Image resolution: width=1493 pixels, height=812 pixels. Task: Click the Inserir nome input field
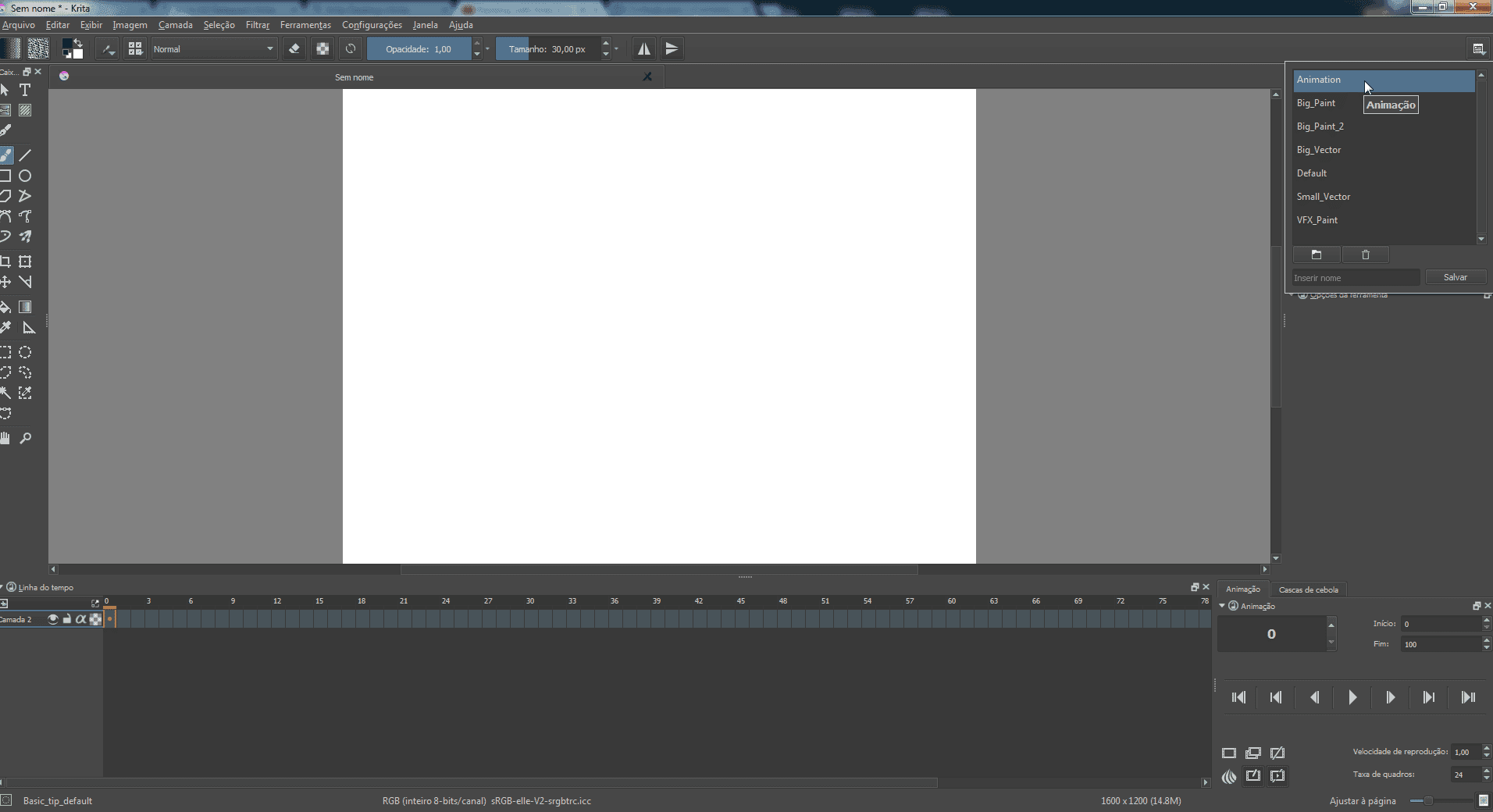[1355, 277]
